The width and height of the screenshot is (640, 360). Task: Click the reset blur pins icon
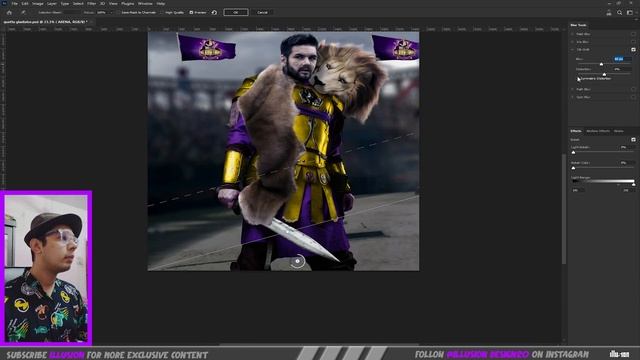(214, 13)
